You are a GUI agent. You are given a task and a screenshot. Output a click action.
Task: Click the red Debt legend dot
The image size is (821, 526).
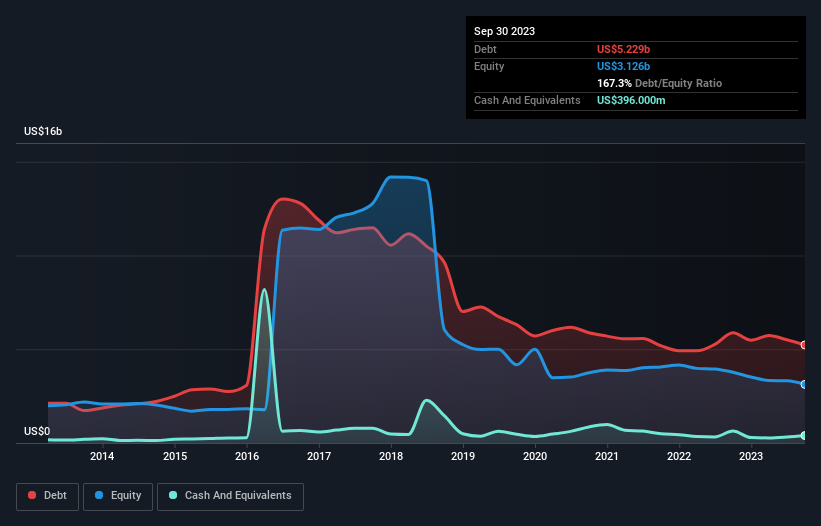coord(32,495)
